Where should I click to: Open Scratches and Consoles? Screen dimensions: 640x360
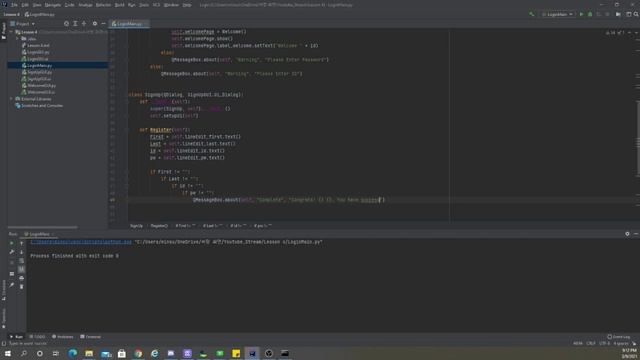pos(39,105)
